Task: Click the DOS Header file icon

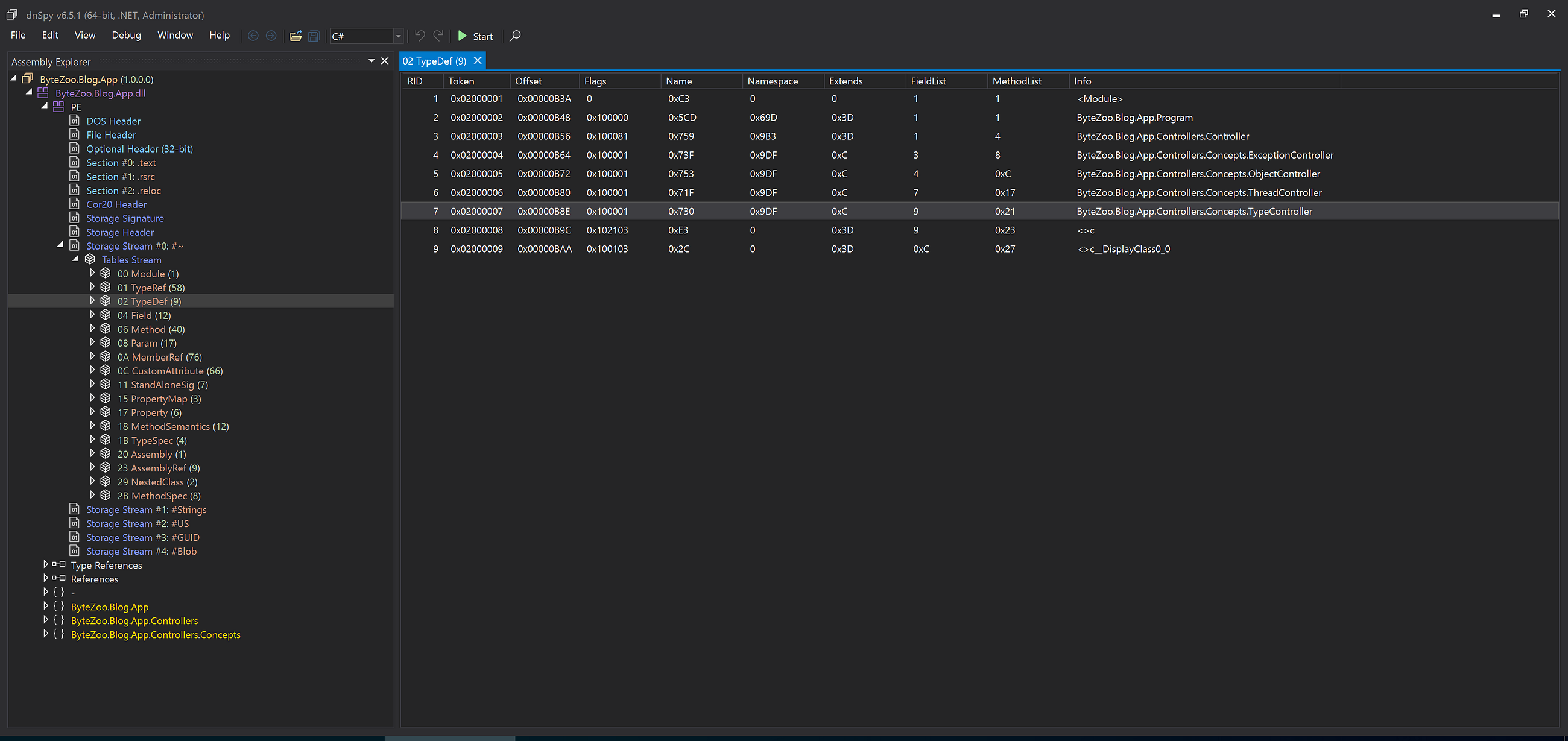Action: coord(74,121)
